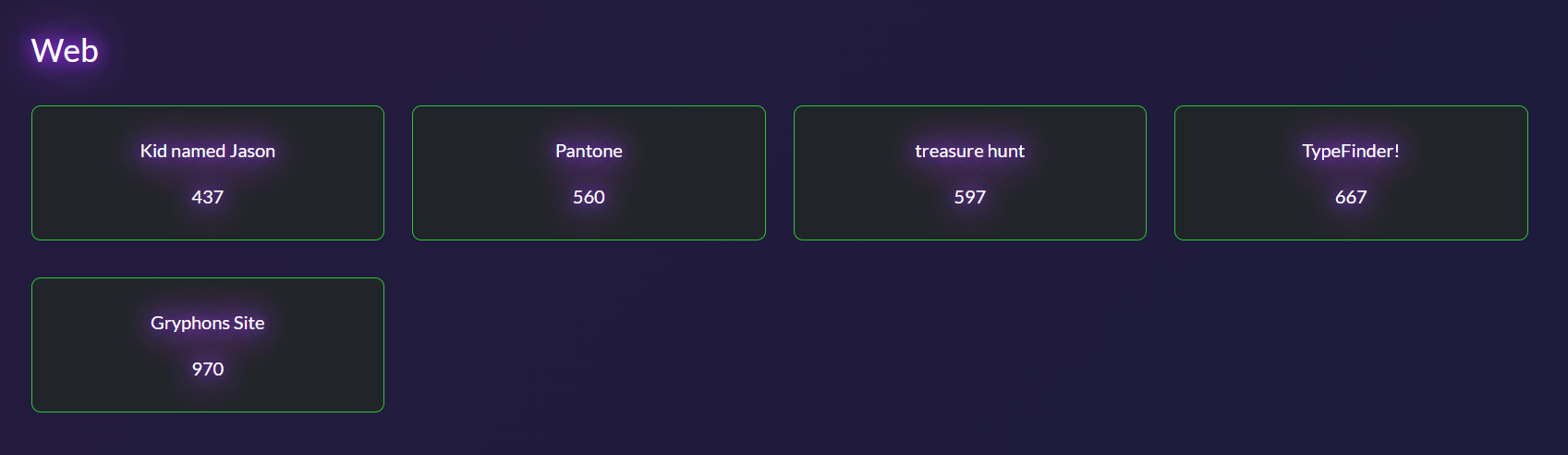Click the 667 points value

coord(1350,197)
